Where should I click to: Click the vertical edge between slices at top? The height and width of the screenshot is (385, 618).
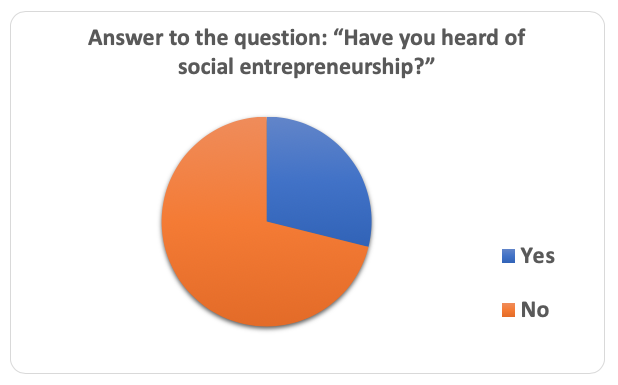coord(267,169)
